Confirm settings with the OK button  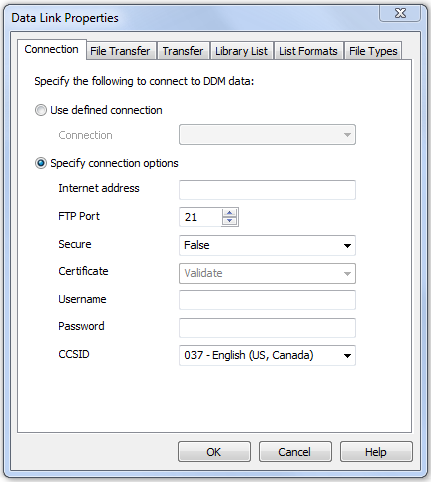pos(214,452)
